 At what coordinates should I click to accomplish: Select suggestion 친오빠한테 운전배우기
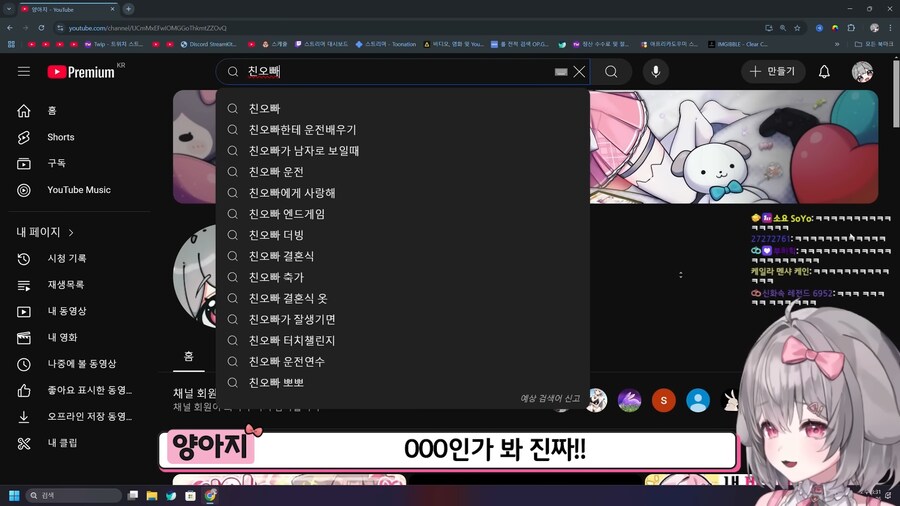[x=402, y=130]
